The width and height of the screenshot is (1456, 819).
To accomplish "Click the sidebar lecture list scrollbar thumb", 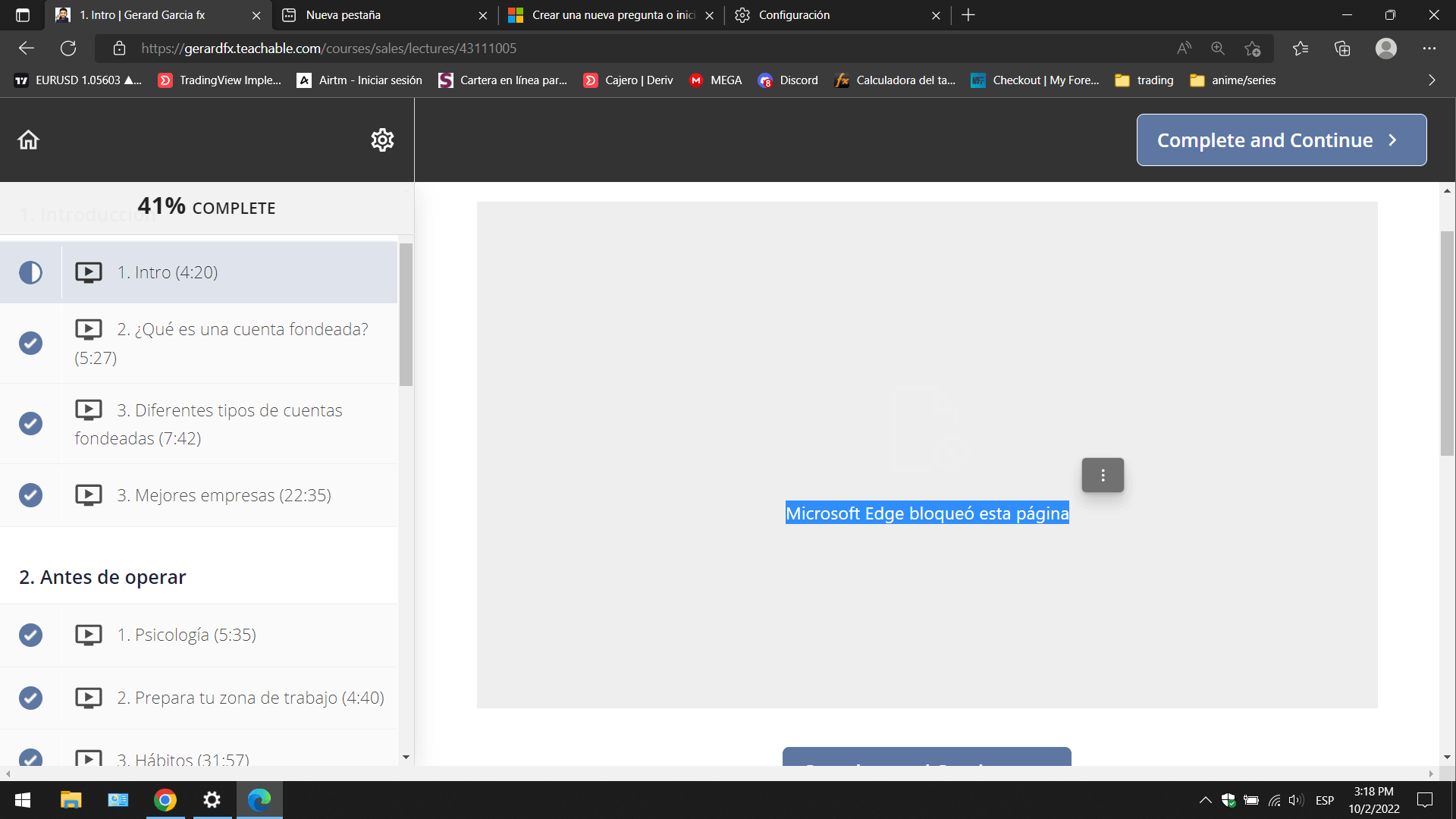I will (406, 315).
